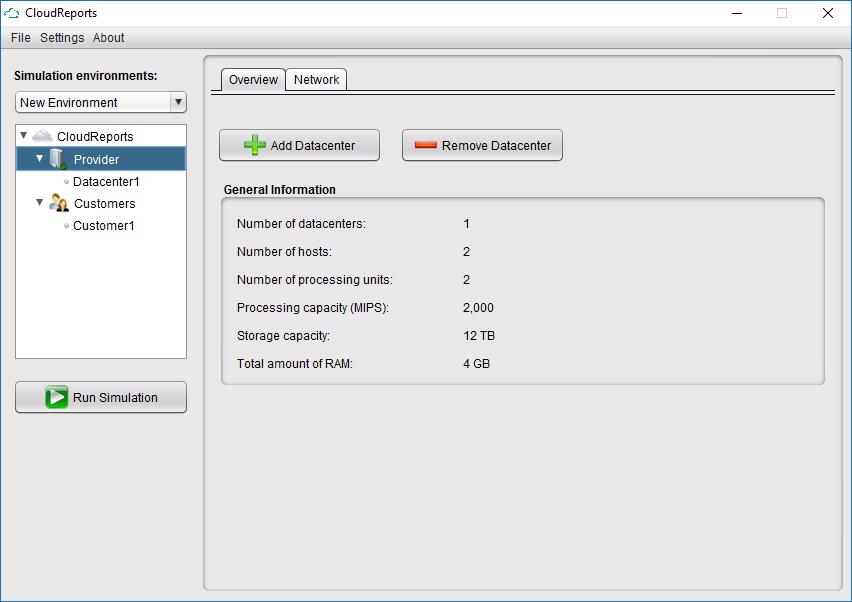Minimize the CloudReports window

[737, 13]
